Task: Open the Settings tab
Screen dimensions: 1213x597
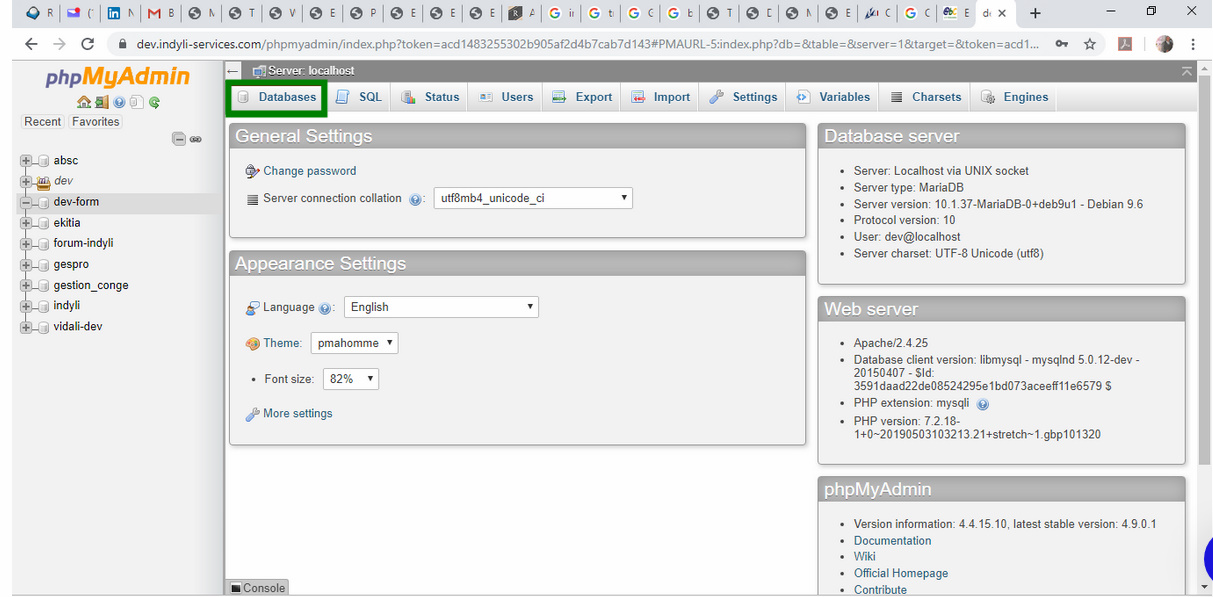Action: pyautogui.click(x=743, y=97)
